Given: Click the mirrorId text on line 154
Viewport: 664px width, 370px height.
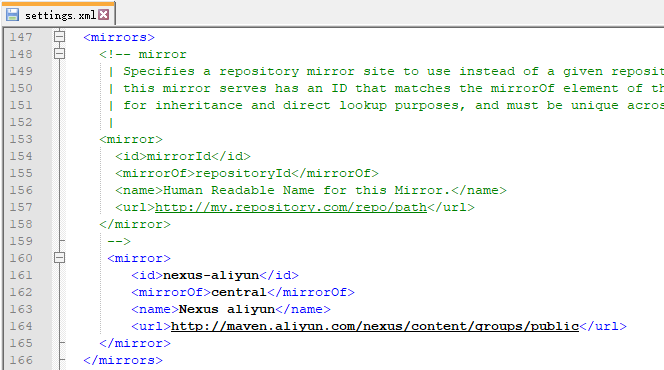Looking at the screenshot, I should pos(179,156).
